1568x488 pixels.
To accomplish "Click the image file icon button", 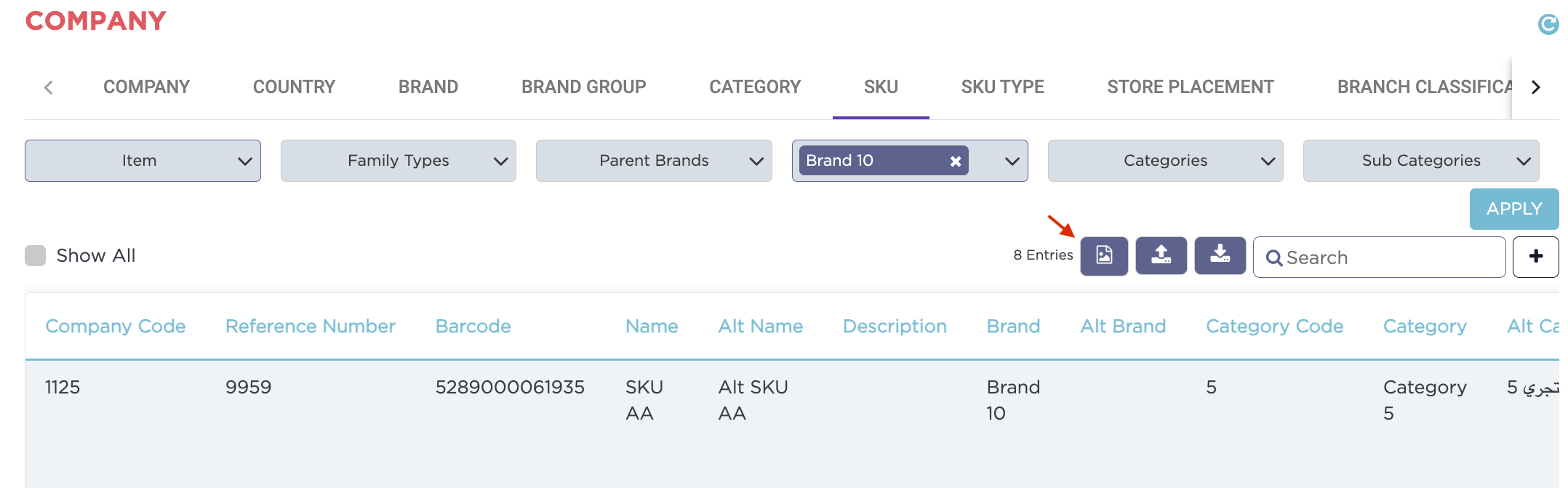I will [x=1103, y=255].
